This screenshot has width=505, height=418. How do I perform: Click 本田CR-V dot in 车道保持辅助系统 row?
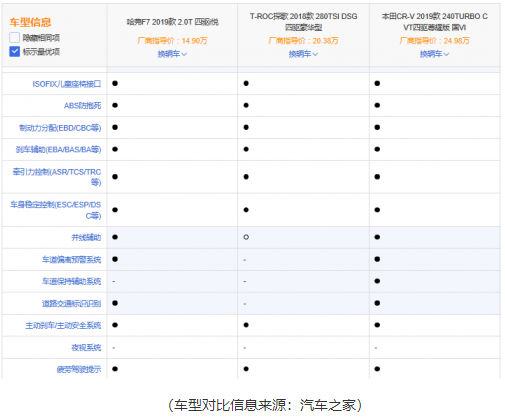(377, 281)
